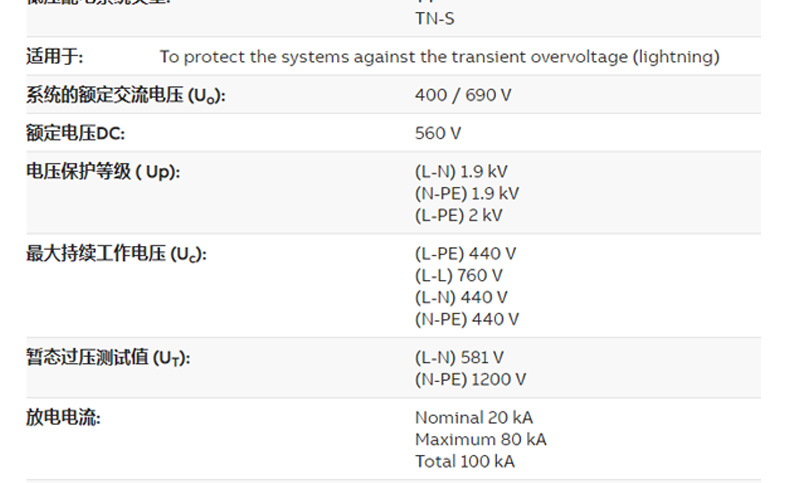Click the TN-S system type value
The image size is (790, 483).
pyautogui.click(x=436, y=18)
